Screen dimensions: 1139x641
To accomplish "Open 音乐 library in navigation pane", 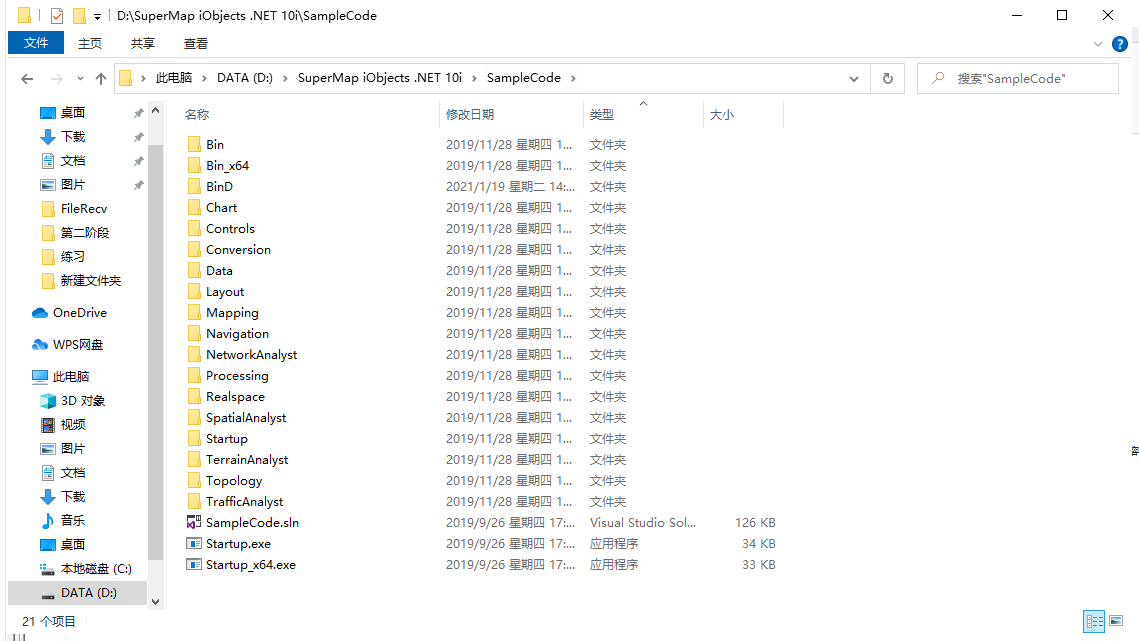I will tap(63, 520).
